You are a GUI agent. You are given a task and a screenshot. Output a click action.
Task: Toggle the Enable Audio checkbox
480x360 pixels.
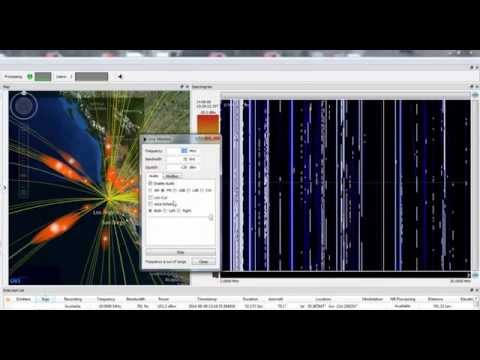point(150,183)
